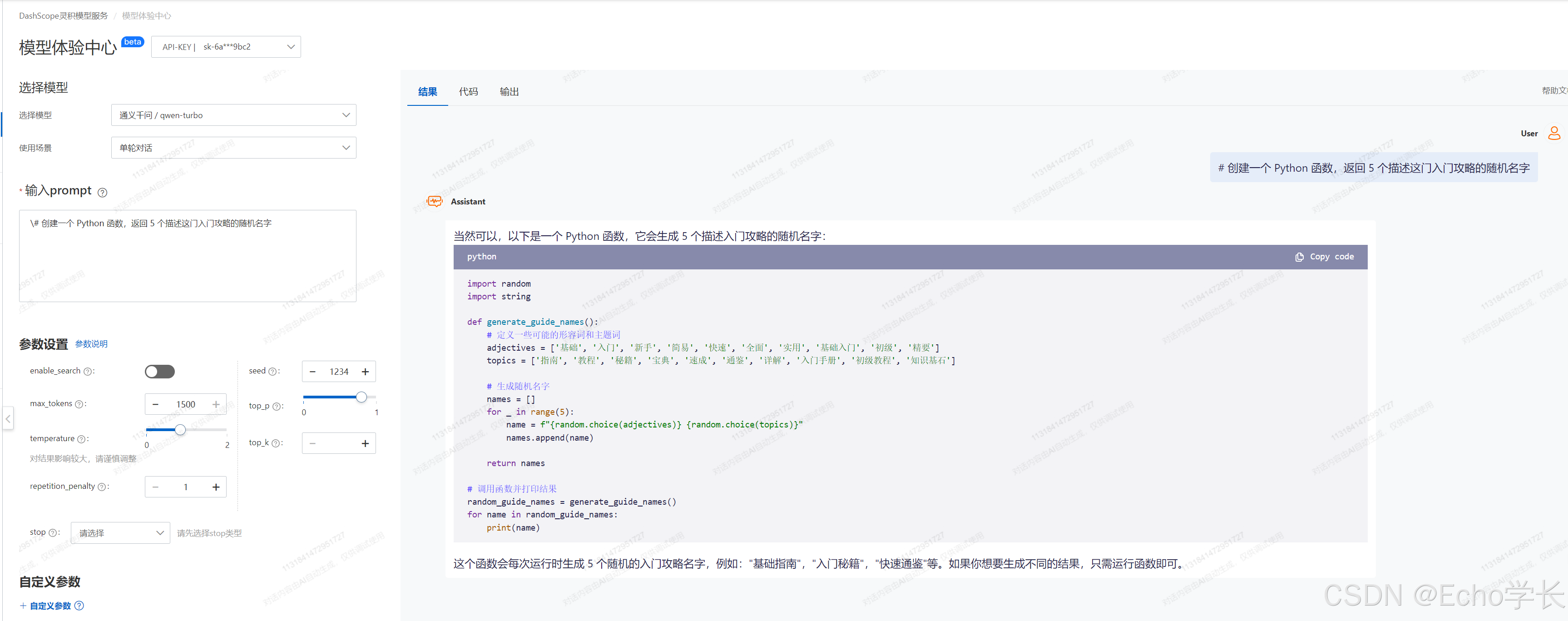The image size is (1568, 621).
Task: Click the prompt help question-mark icon
Action: pyautogui.click(x=102, y=193)
